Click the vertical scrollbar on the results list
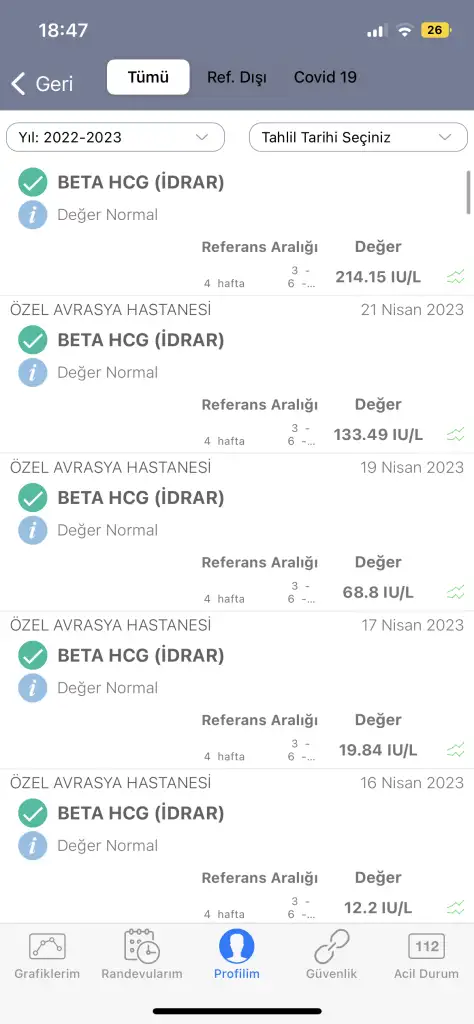Image resolution: width=474 pixels, height=1024 pixels. point(468,191)
